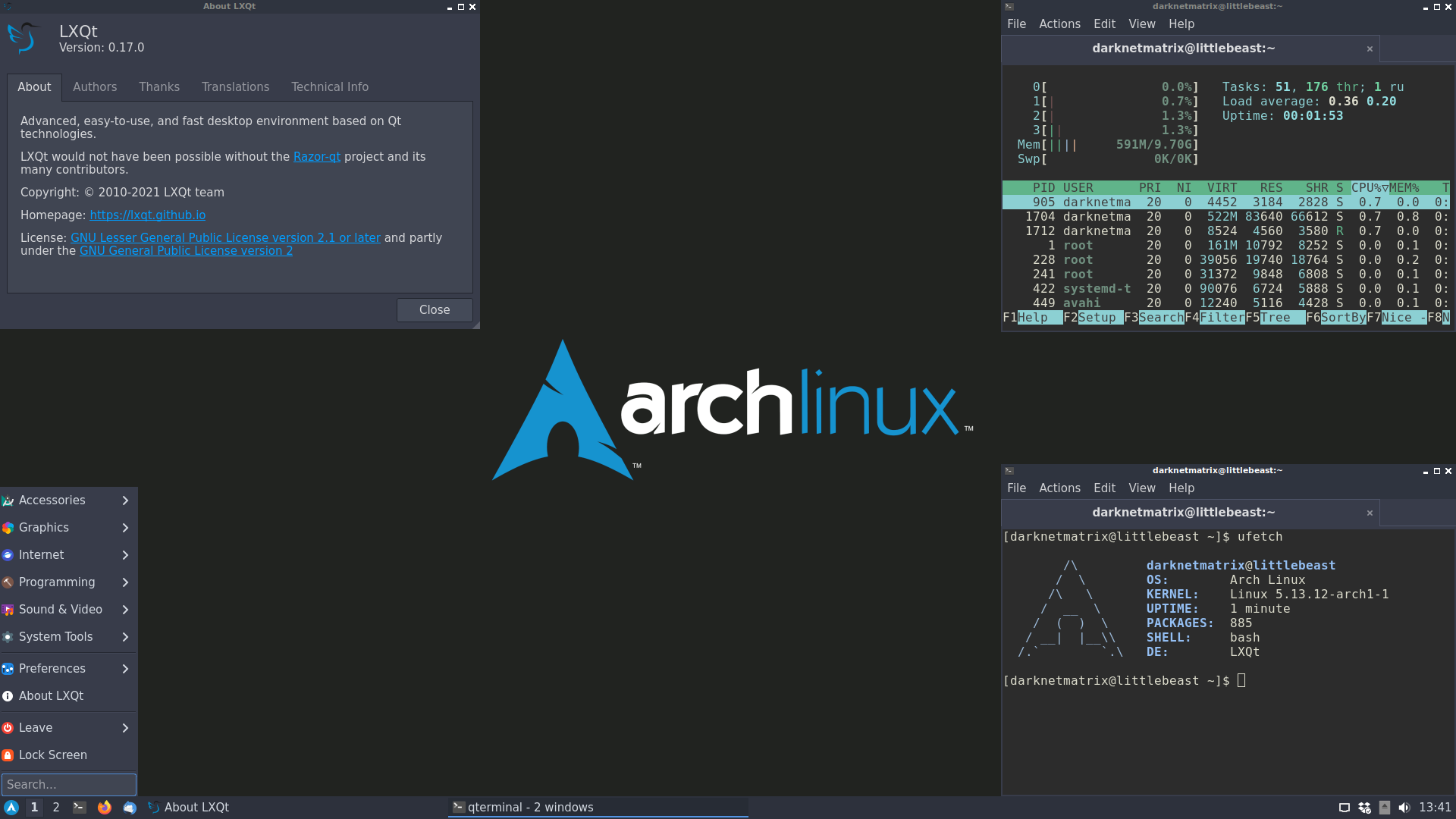This screenshot has width=1456, height=819.
Task: Click the Graphics category icon in the menu
Action: (8, 528)
